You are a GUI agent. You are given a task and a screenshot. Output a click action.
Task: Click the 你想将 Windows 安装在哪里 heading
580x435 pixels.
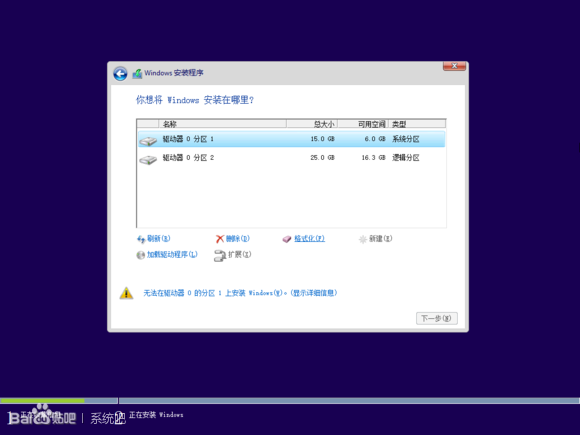point(195,100)
